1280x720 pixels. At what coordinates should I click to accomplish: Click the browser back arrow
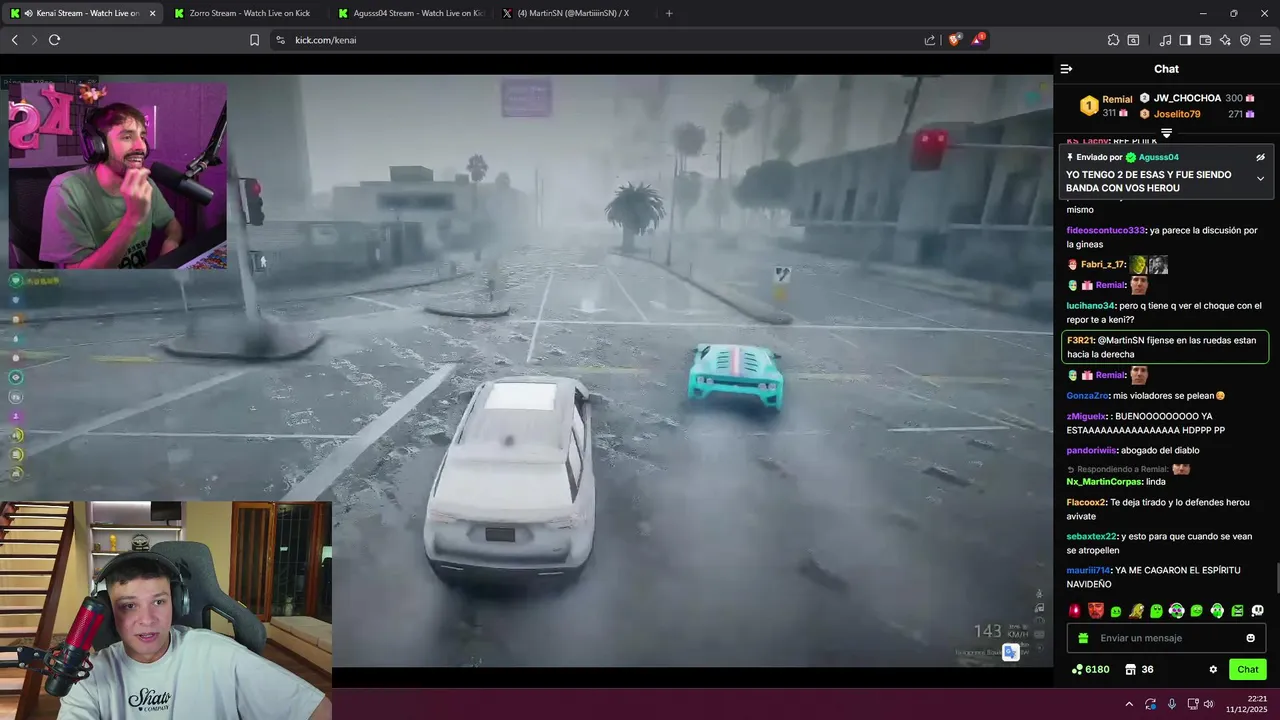pyautogui.click(x=14, y=40)
